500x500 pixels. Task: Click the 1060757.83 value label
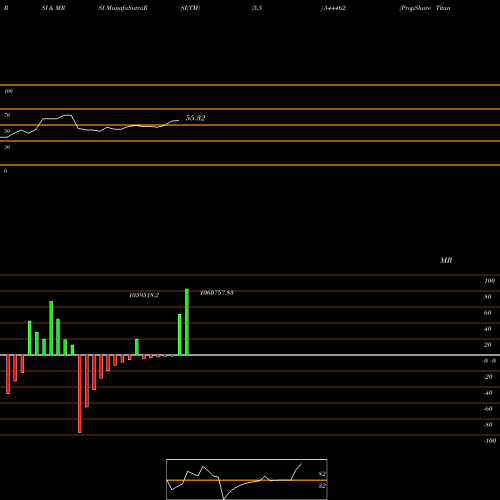[x=217, y=293]
